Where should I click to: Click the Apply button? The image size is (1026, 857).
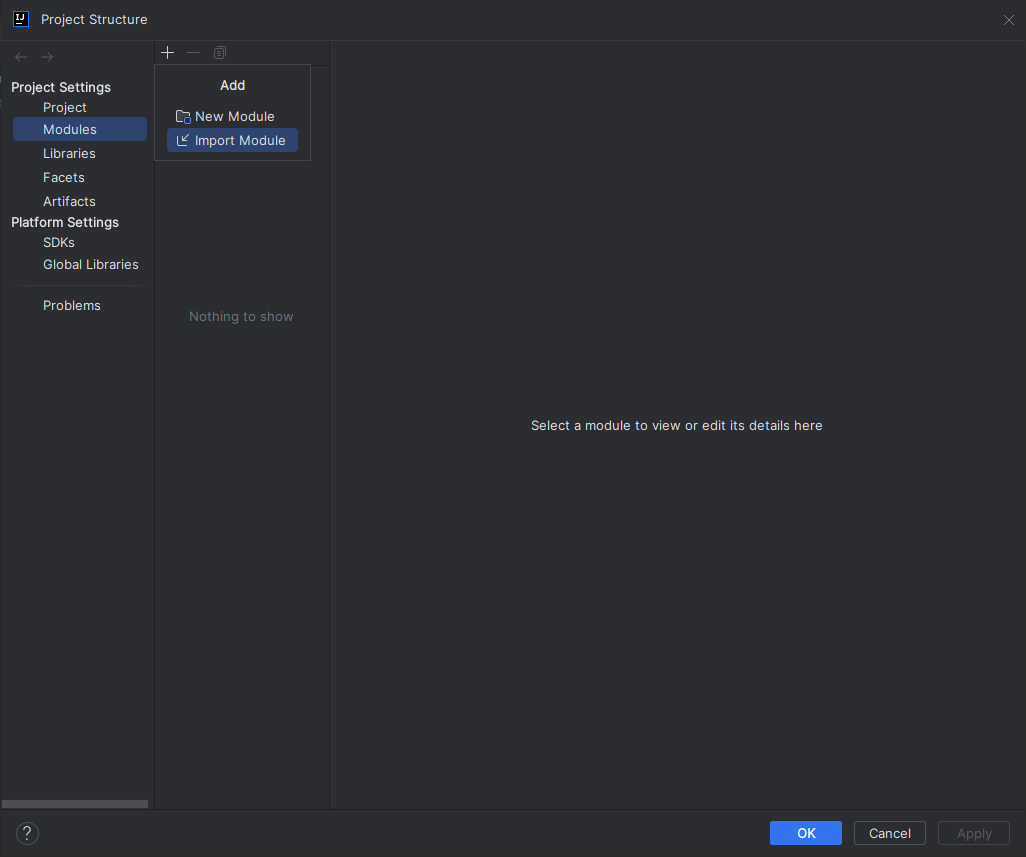point(973,833)
